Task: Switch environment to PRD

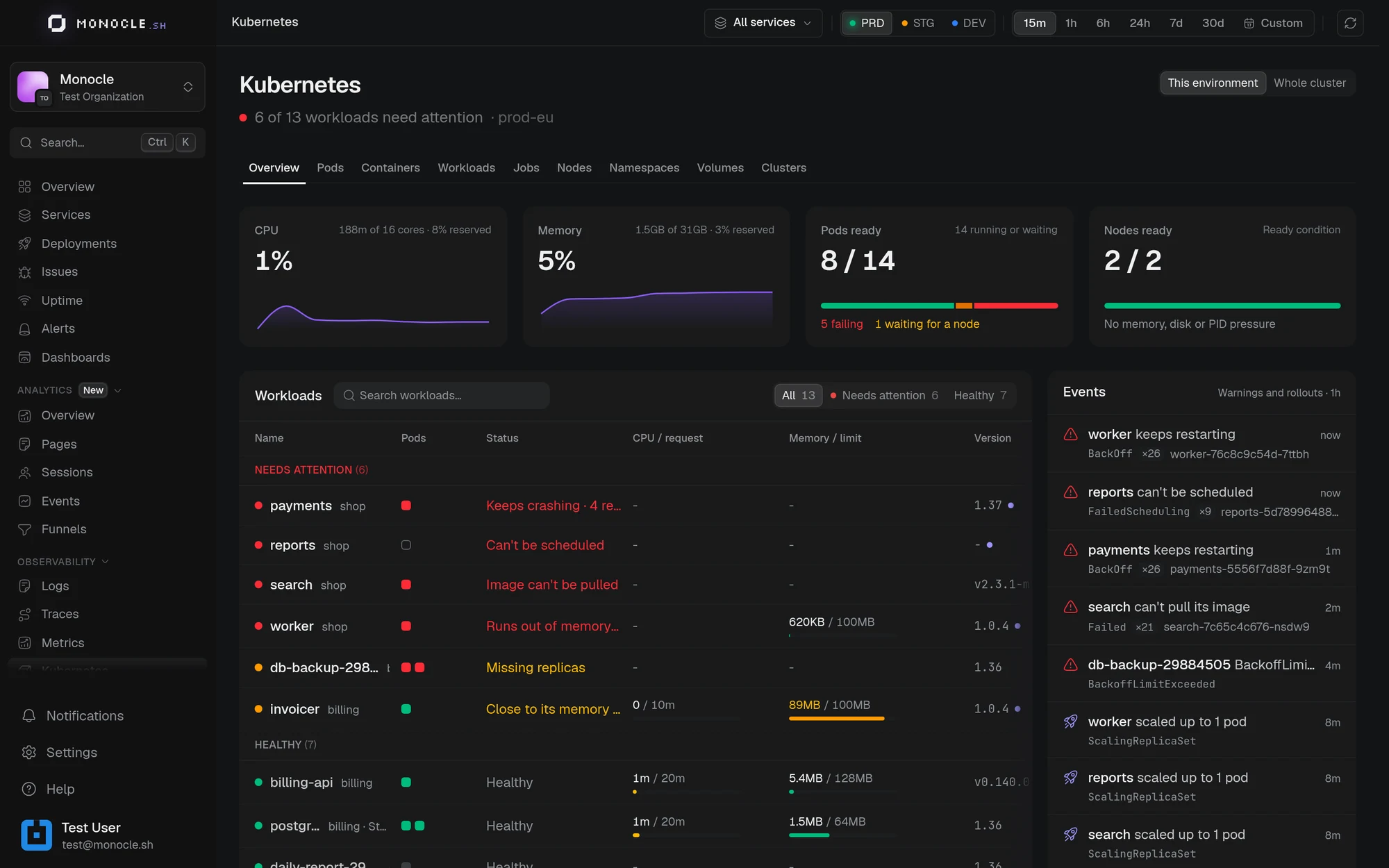Action: click(x=867, y=23)
